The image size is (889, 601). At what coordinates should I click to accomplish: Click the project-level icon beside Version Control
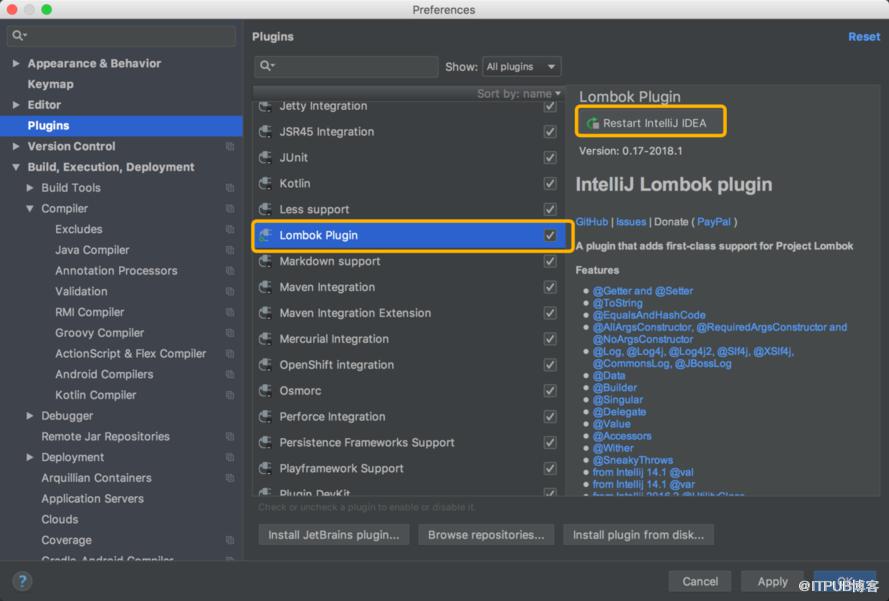tap(230, 146)
